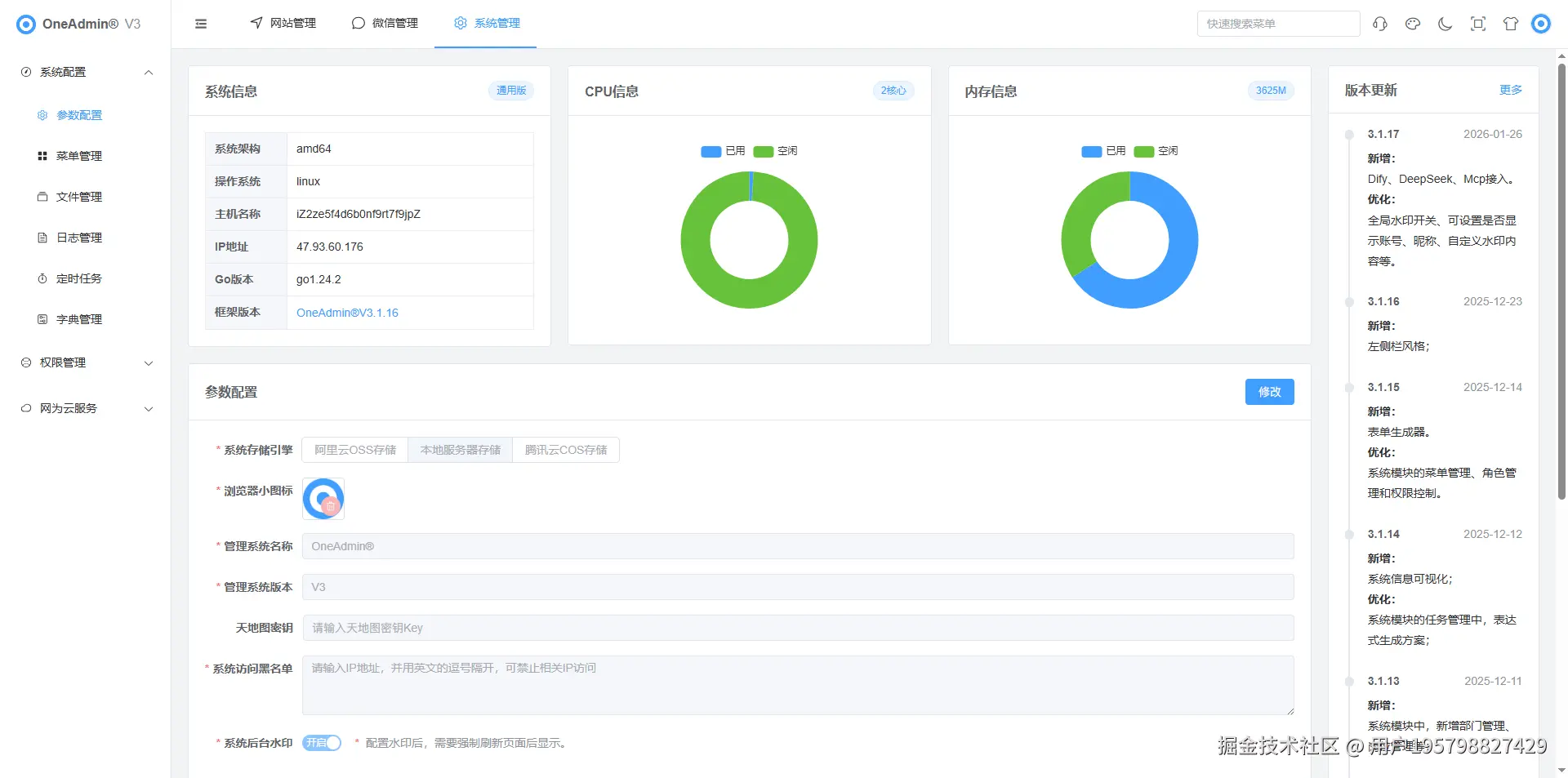Delete the browser favicon via trash icon
The height and width of the screenshot is (778, 1568).
coord(331,506)
